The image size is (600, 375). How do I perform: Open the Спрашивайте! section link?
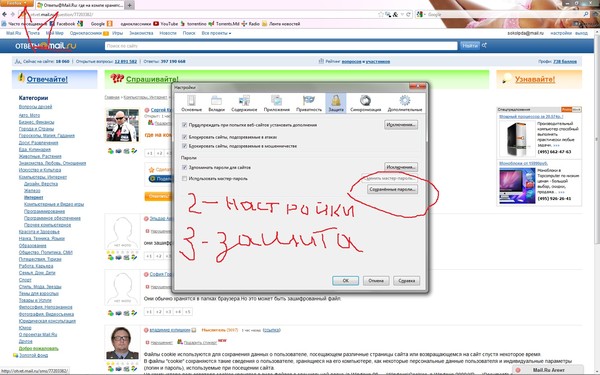point(152,79)
